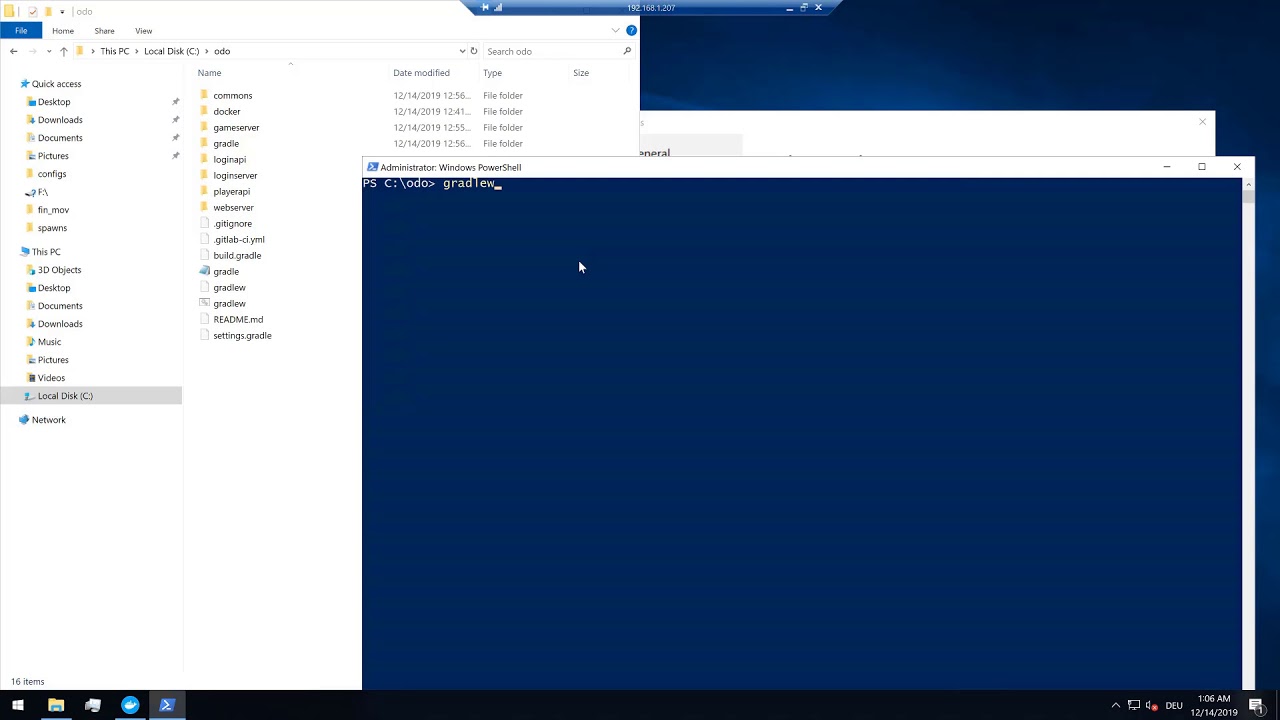This screenshot has width=1280, height=720.
Task: Select the commons folder
Action: 232,96
